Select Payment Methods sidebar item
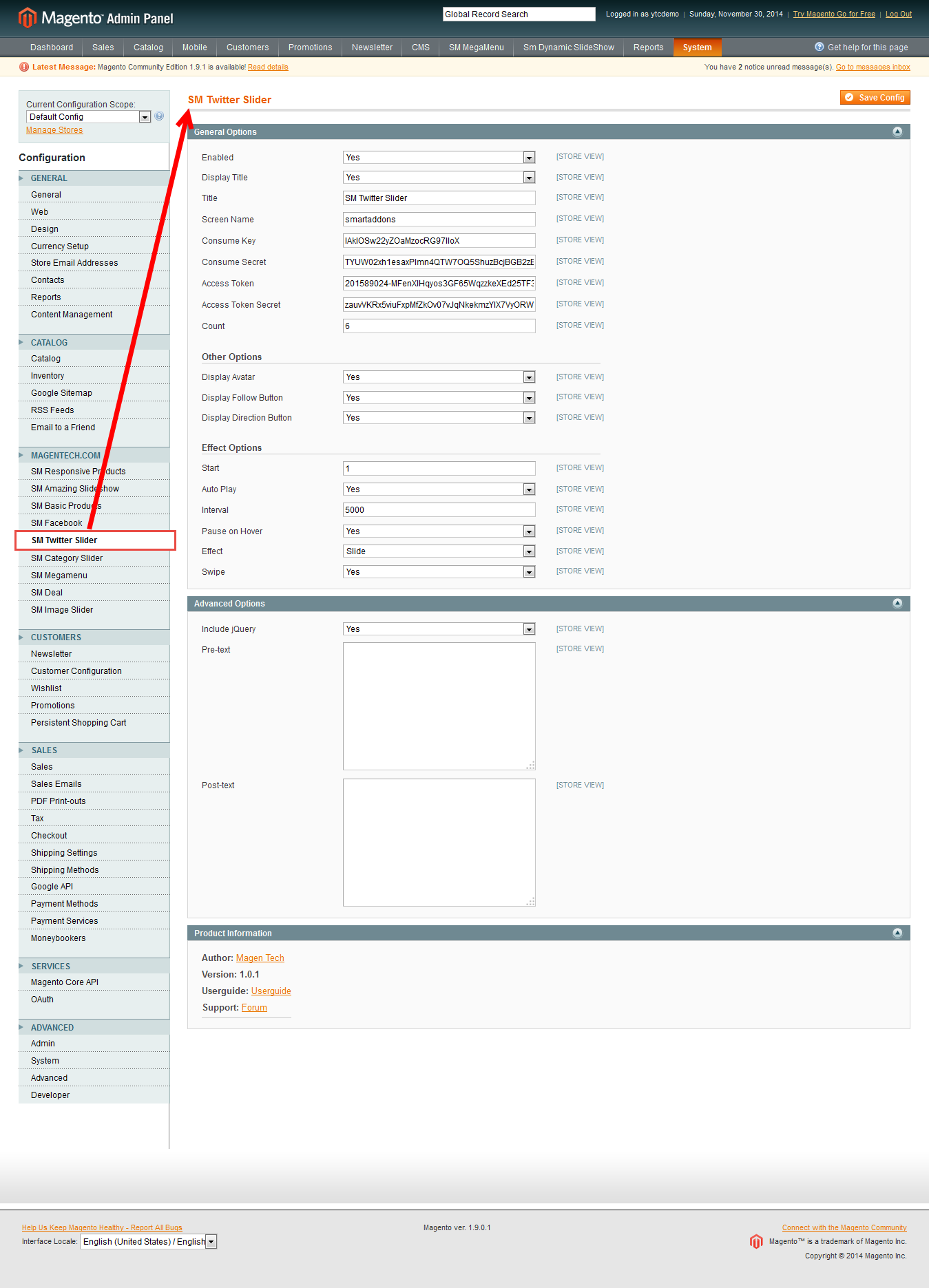 [94, 904]
